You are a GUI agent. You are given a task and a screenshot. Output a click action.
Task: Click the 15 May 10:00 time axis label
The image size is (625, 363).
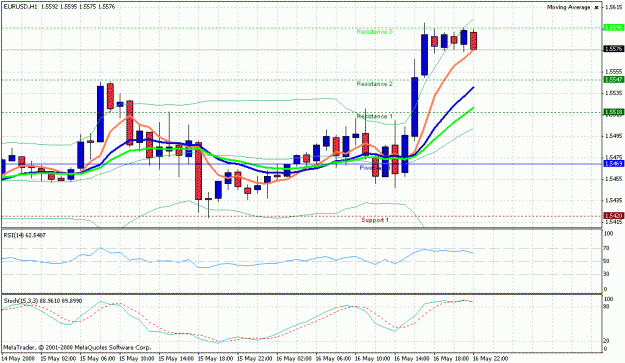137,359
